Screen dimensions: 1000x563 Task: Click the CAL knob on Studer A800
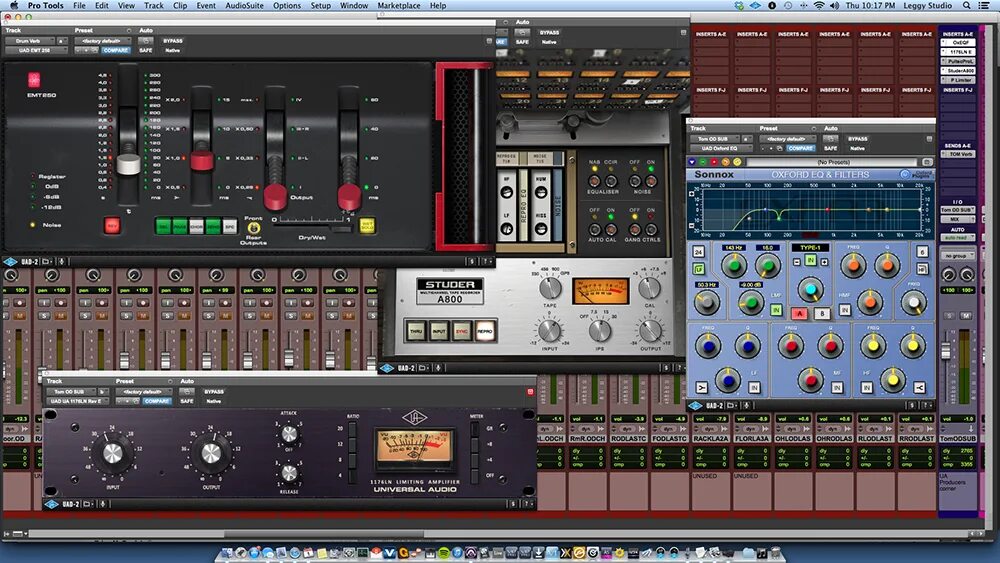(x=649, y=288)
